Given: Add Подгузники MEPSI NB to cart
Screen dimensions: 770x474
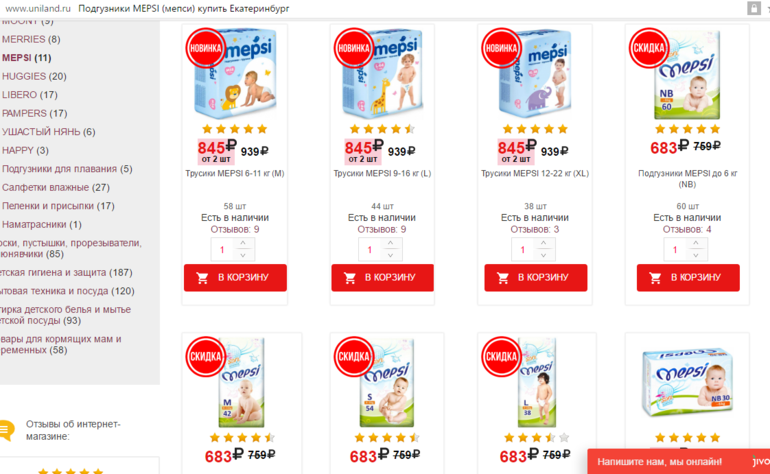Looking at the screenshot, I should pos(688,278).
